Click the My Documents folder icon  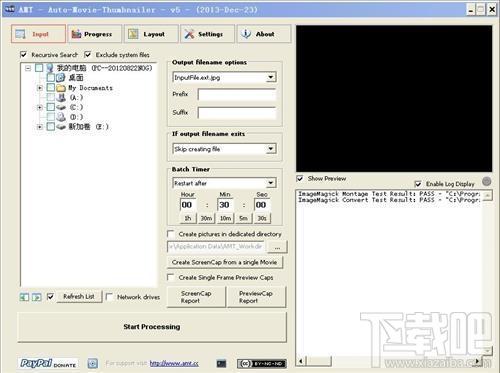point(61,88)
